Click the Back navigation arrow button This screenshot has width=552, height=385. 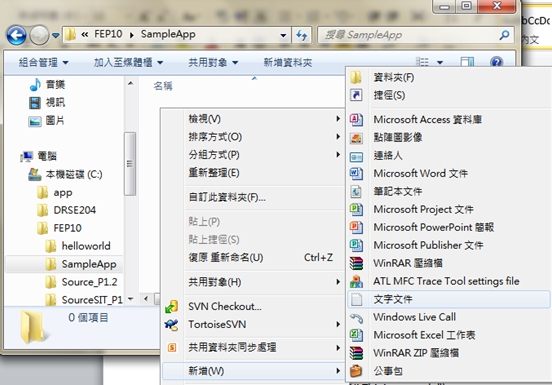tap(16, 35)
